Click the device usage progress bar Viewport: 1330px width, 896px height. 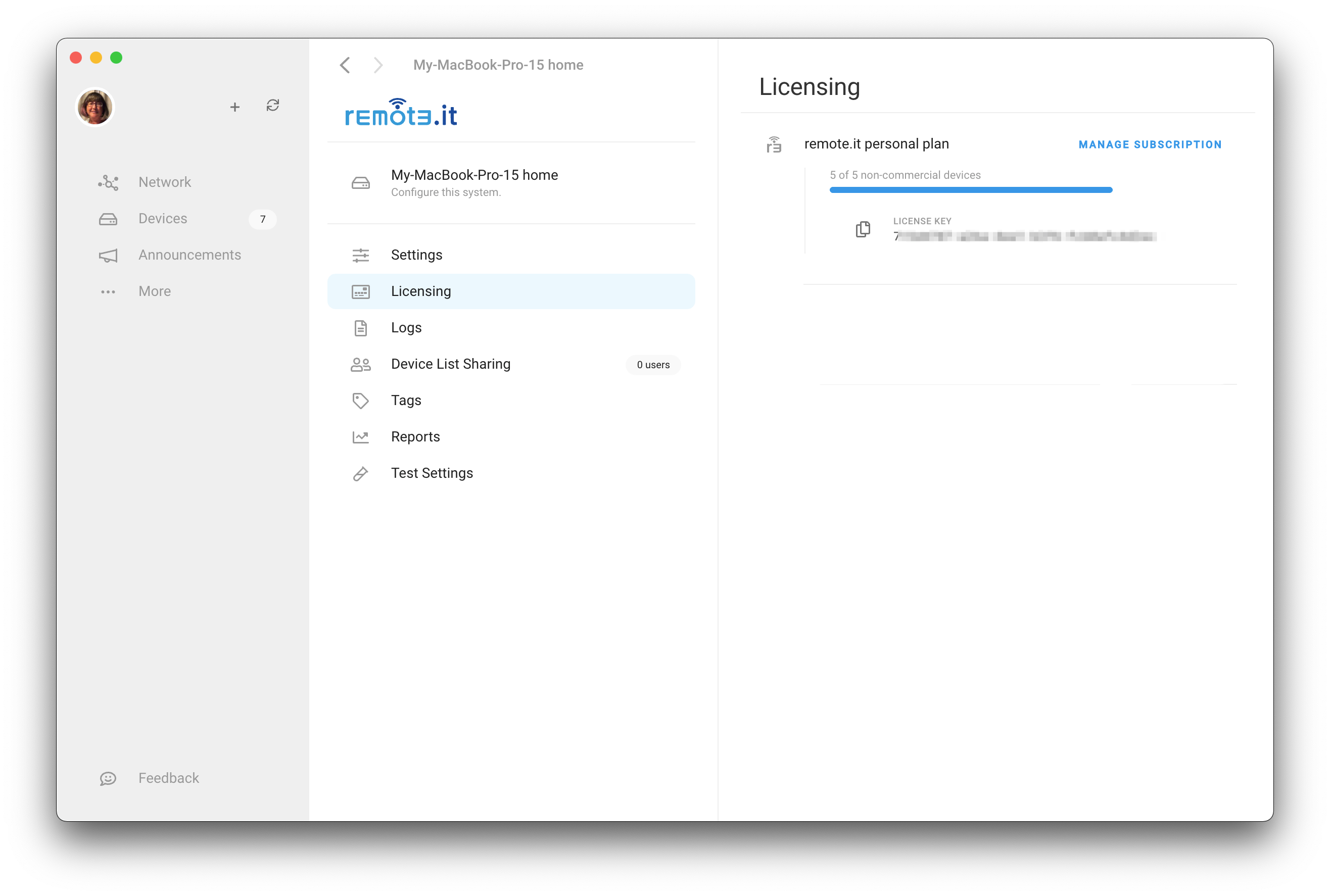click(971, 190)
